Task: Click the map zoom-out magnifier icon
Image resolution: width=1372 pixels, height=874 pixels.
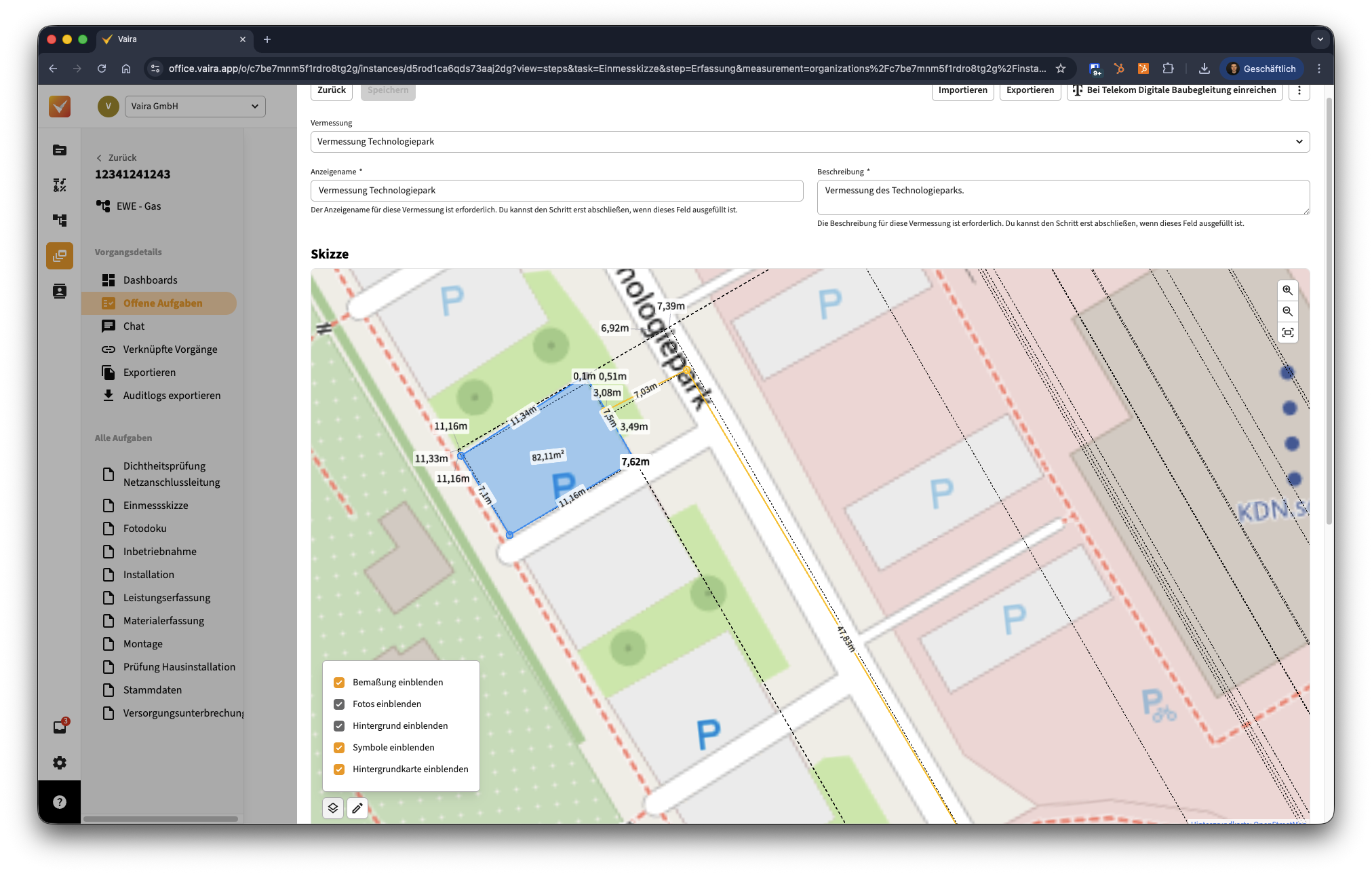Action: click(1287, 311)
